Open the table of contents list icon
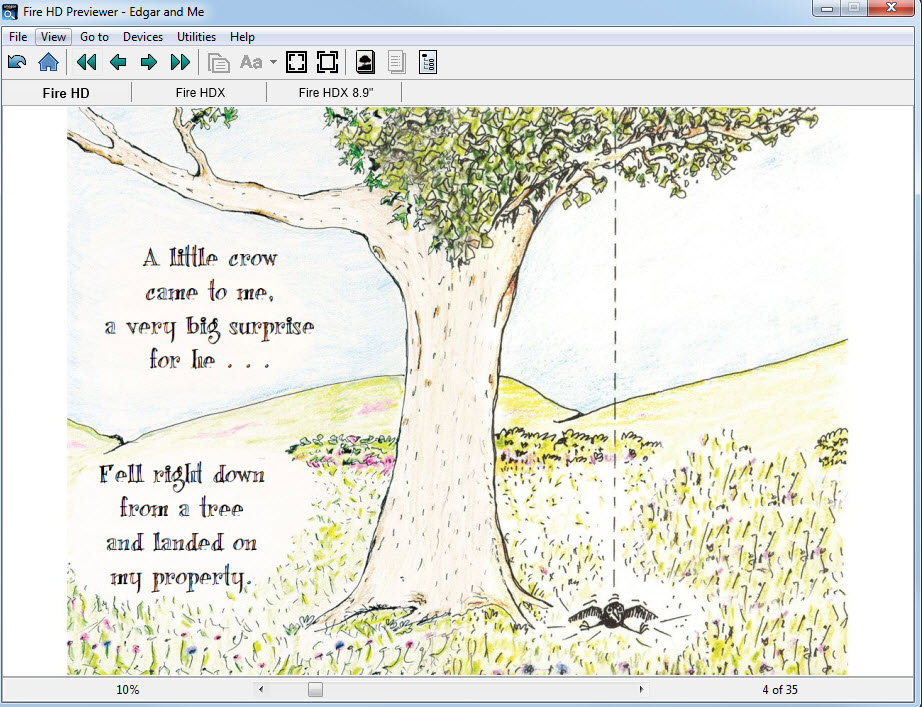 pos(428,63)
